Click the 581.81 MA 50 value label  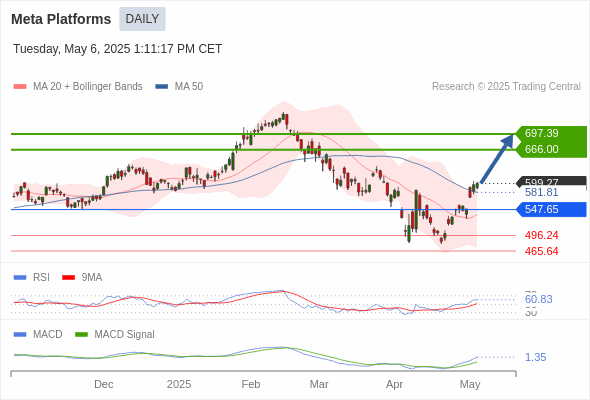pyautogui.click(x=541, y=192)
